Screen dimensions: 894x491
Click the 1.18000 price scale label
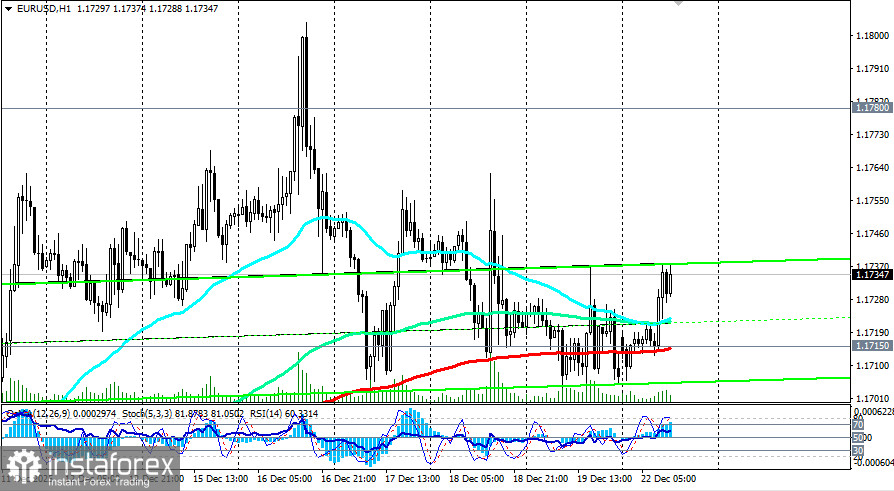tap(873, 35)
